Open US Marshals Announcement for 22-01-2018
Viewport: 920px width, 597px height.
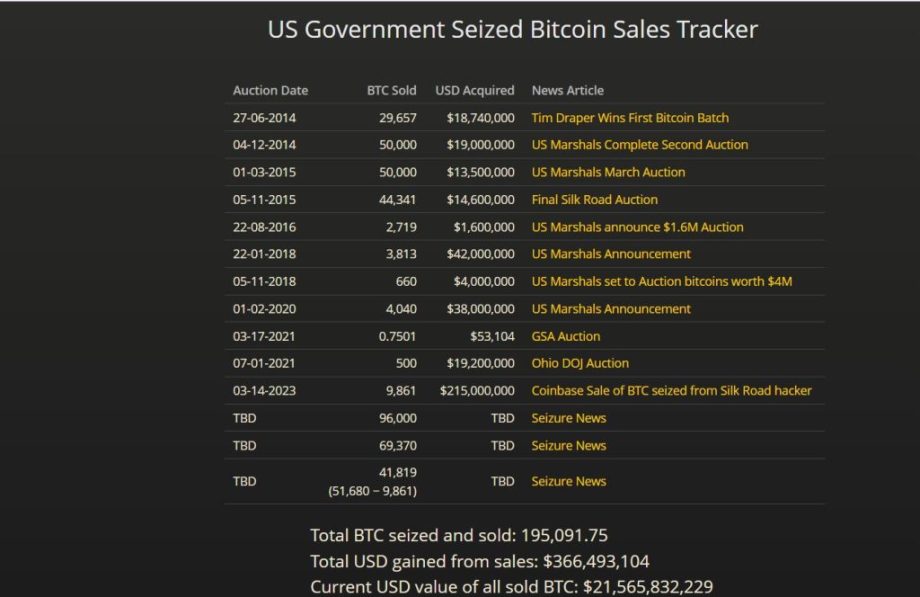coord(611,254)
